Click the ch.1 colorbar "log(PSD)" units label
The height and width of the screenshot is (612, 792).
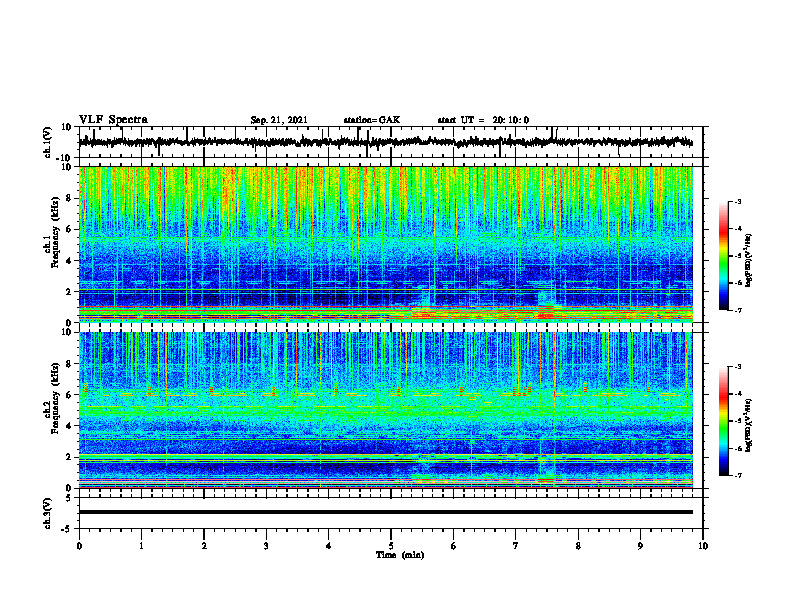click(749, 261)
